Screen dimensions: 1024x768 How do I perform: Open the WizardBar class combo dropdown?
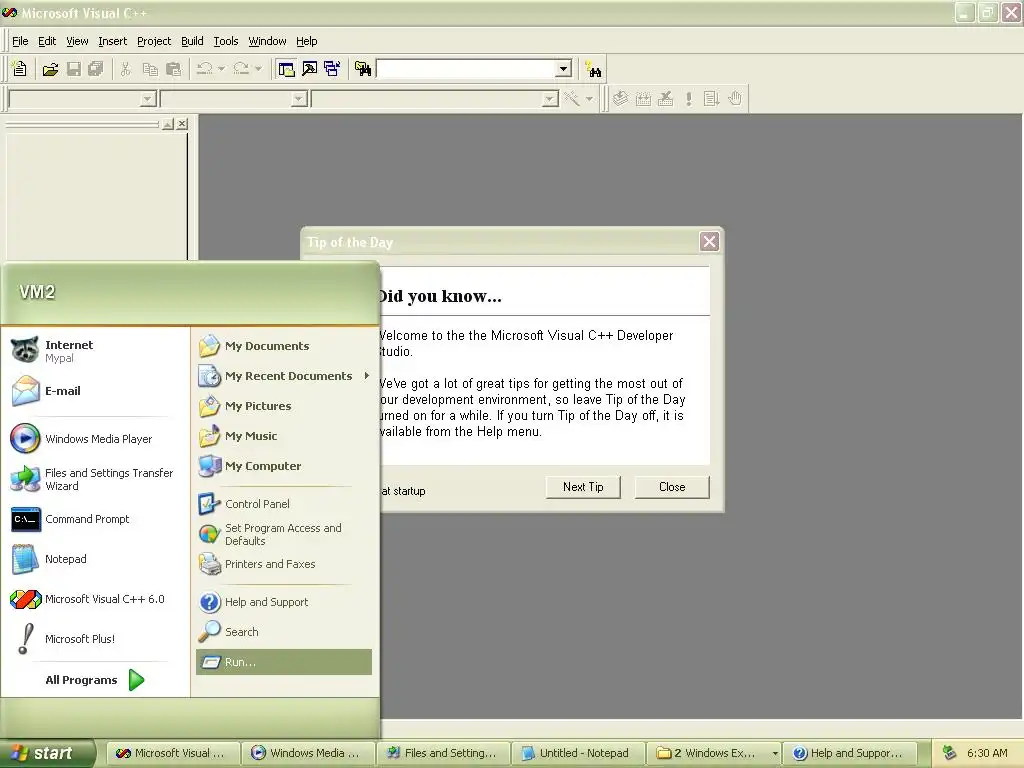pyautogui.click(x=148, y=99)
